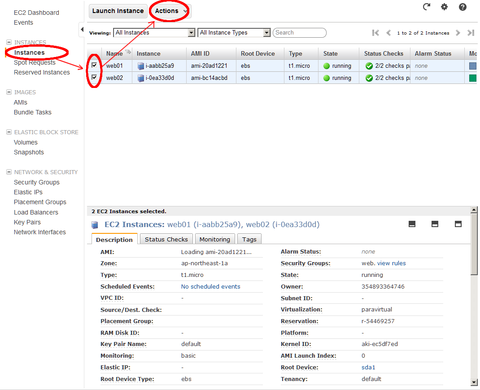Switch to the Tags tab

pos(249,239)
